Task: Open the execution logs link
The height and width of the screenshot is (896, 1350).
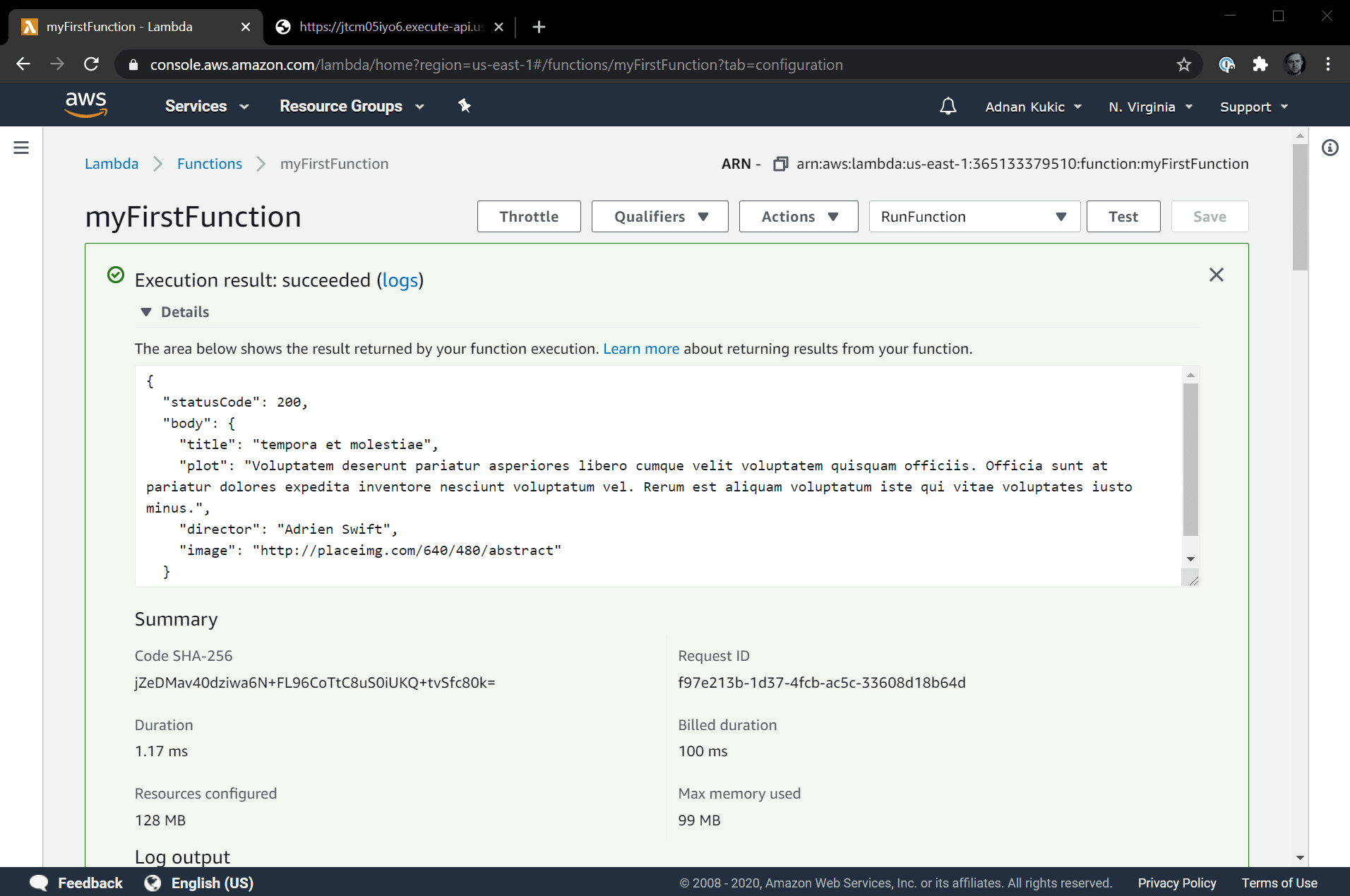Action: point(400,280)
